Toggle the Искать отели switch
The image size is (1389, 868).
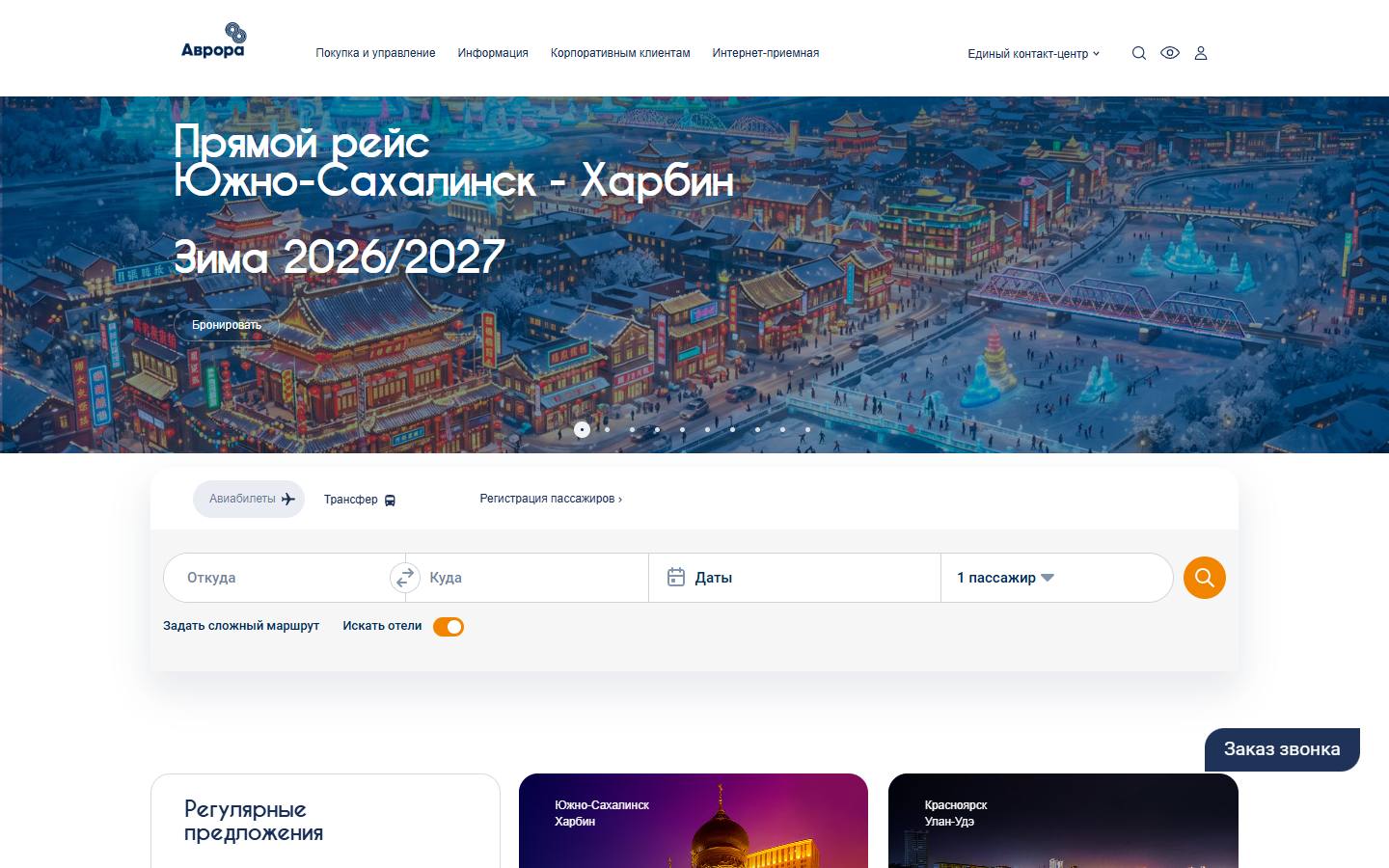[449, 627]
